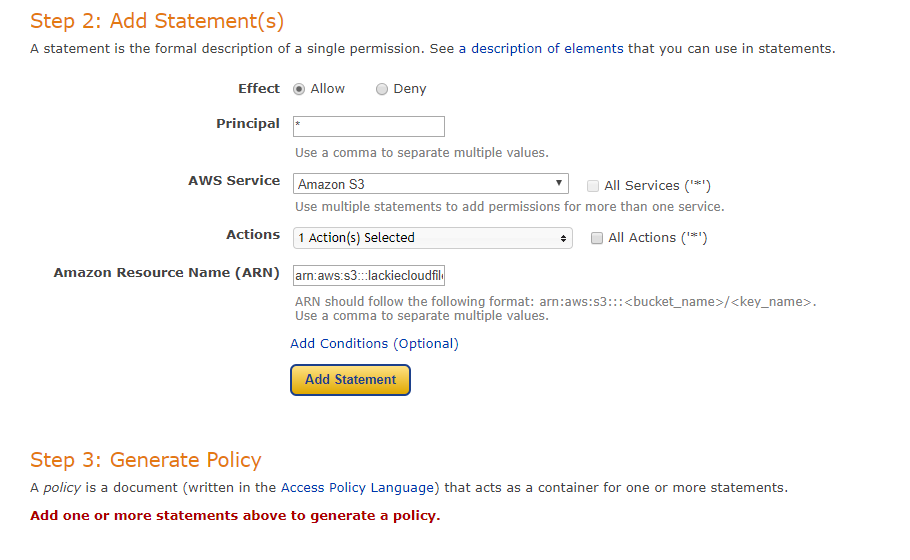Tick the All Services checkbox
The width and height of the screenshot is (910, 560).
tap(593, 185)
